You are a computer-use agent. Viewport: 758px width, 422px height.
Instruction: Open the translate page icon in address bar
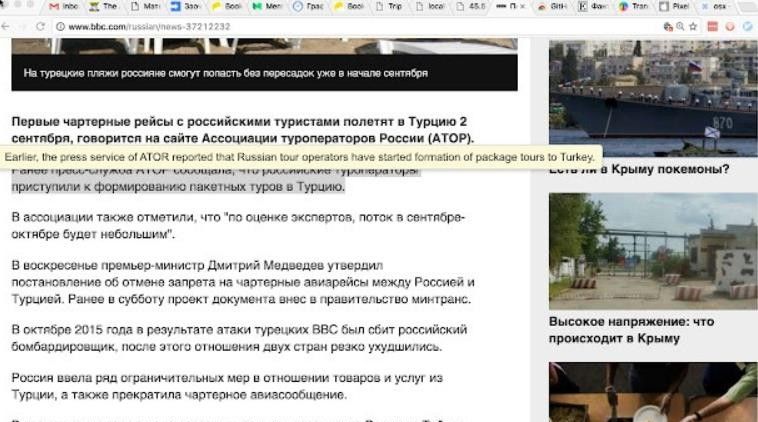(668, 27)
